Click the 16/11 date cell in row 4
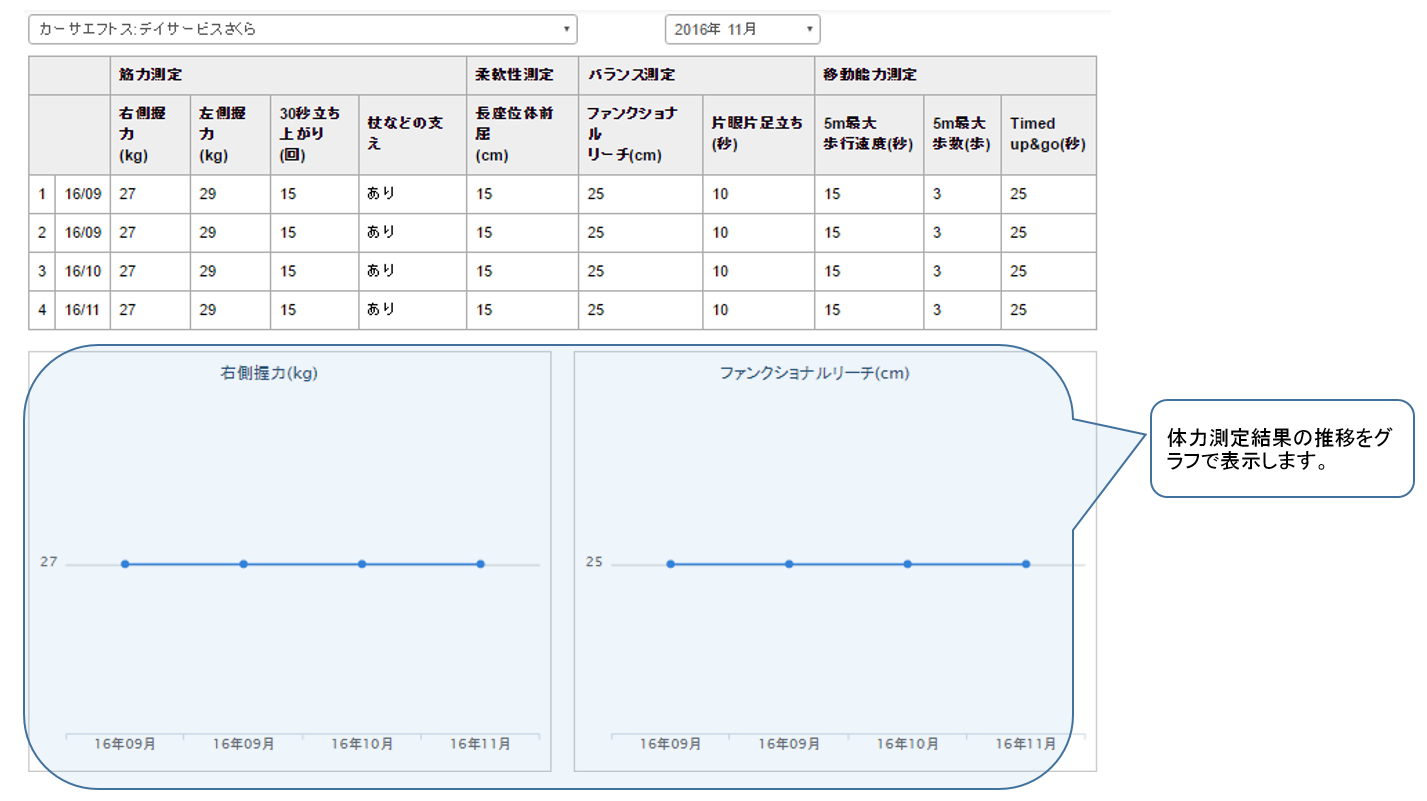Image resolution: width=1427 pixels, height=801 pixels. click(x=83, y=310)
